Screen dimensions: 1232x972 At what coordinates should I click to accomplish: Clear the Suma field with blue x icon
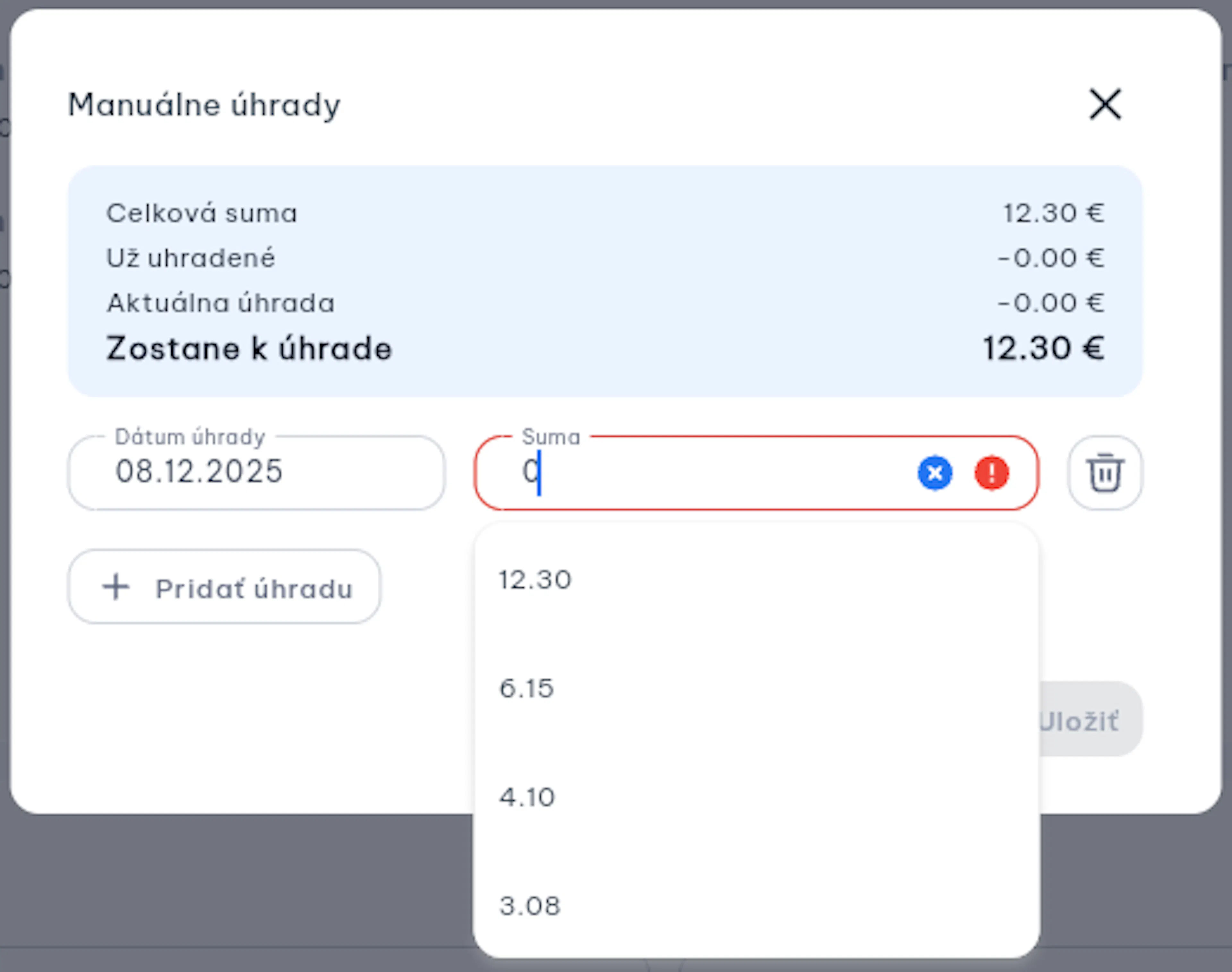click(x=934, y=473)
